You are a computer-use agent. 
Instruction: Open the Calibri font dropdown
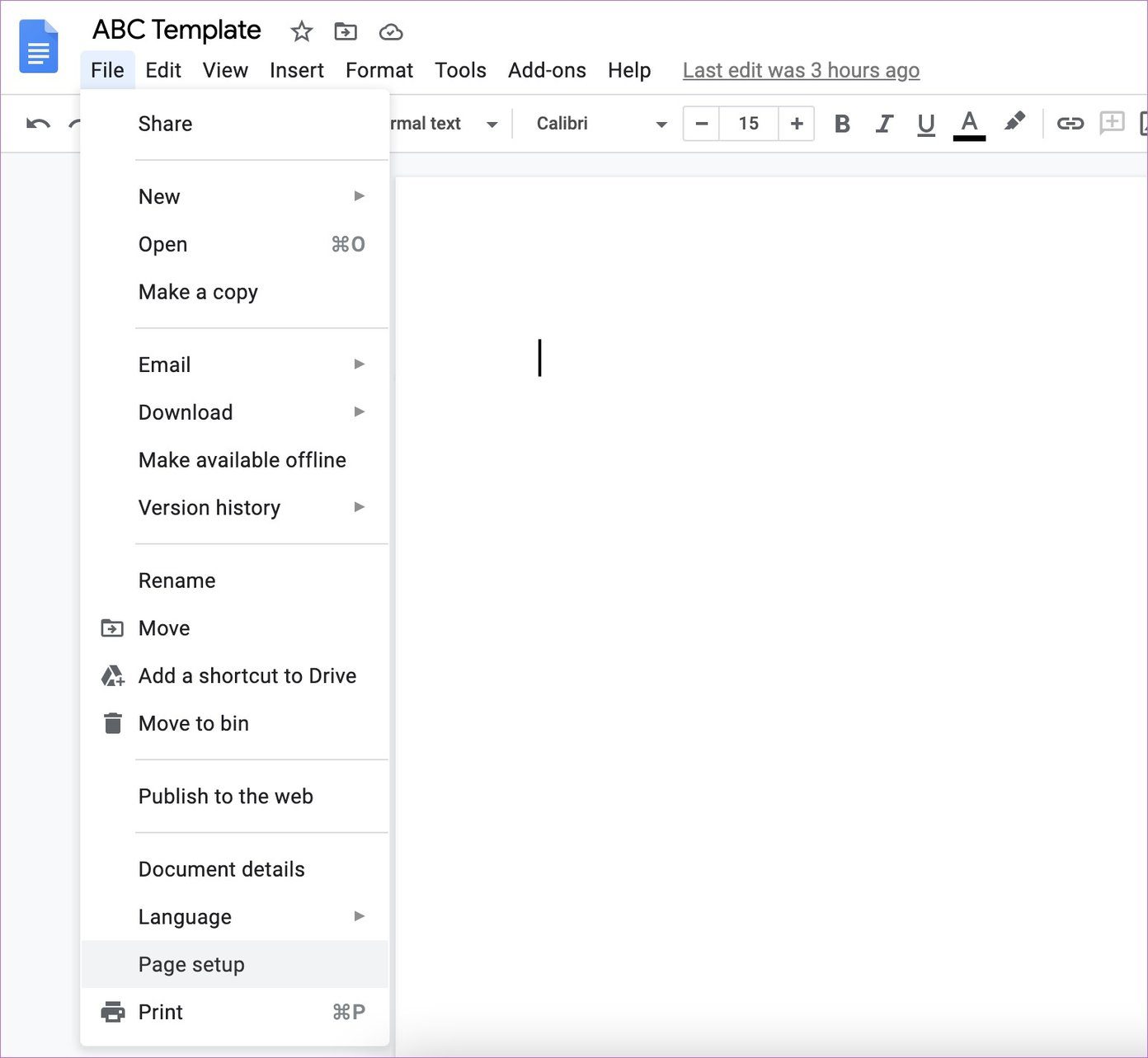[601, 124]
